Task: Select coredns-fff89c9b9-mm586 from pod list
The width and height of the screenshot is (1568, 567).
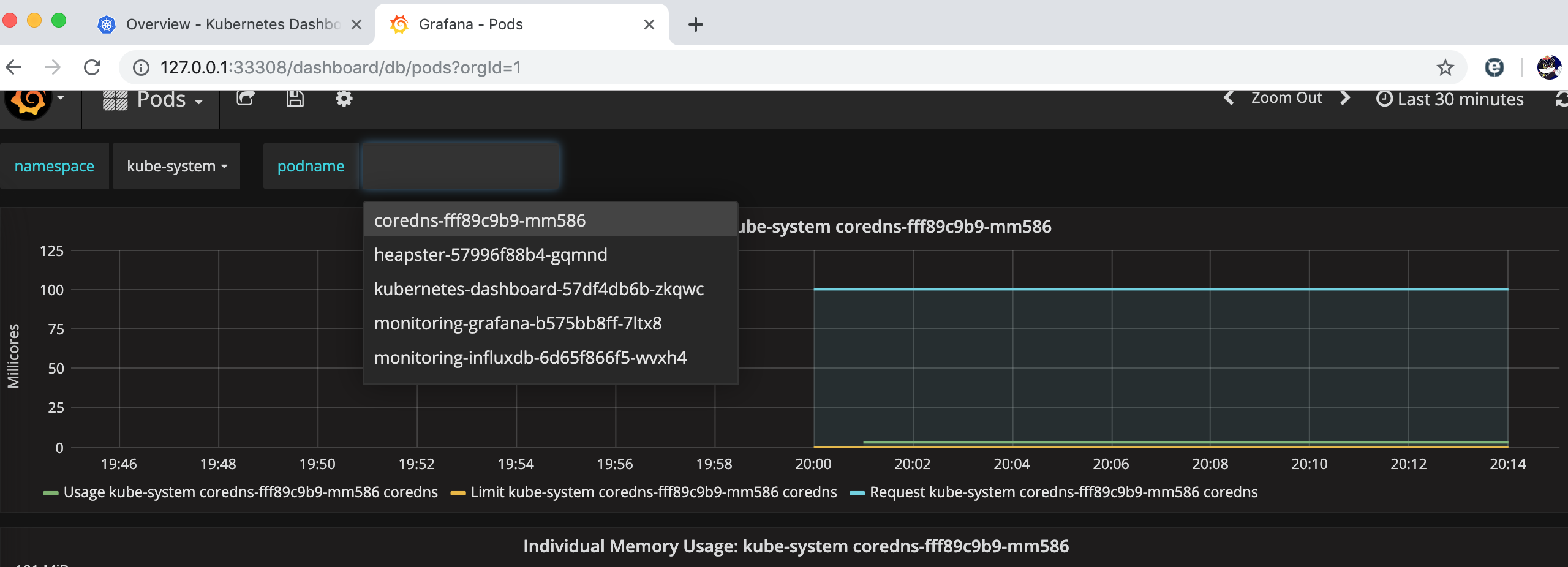Action: click(x=550, y=220)
